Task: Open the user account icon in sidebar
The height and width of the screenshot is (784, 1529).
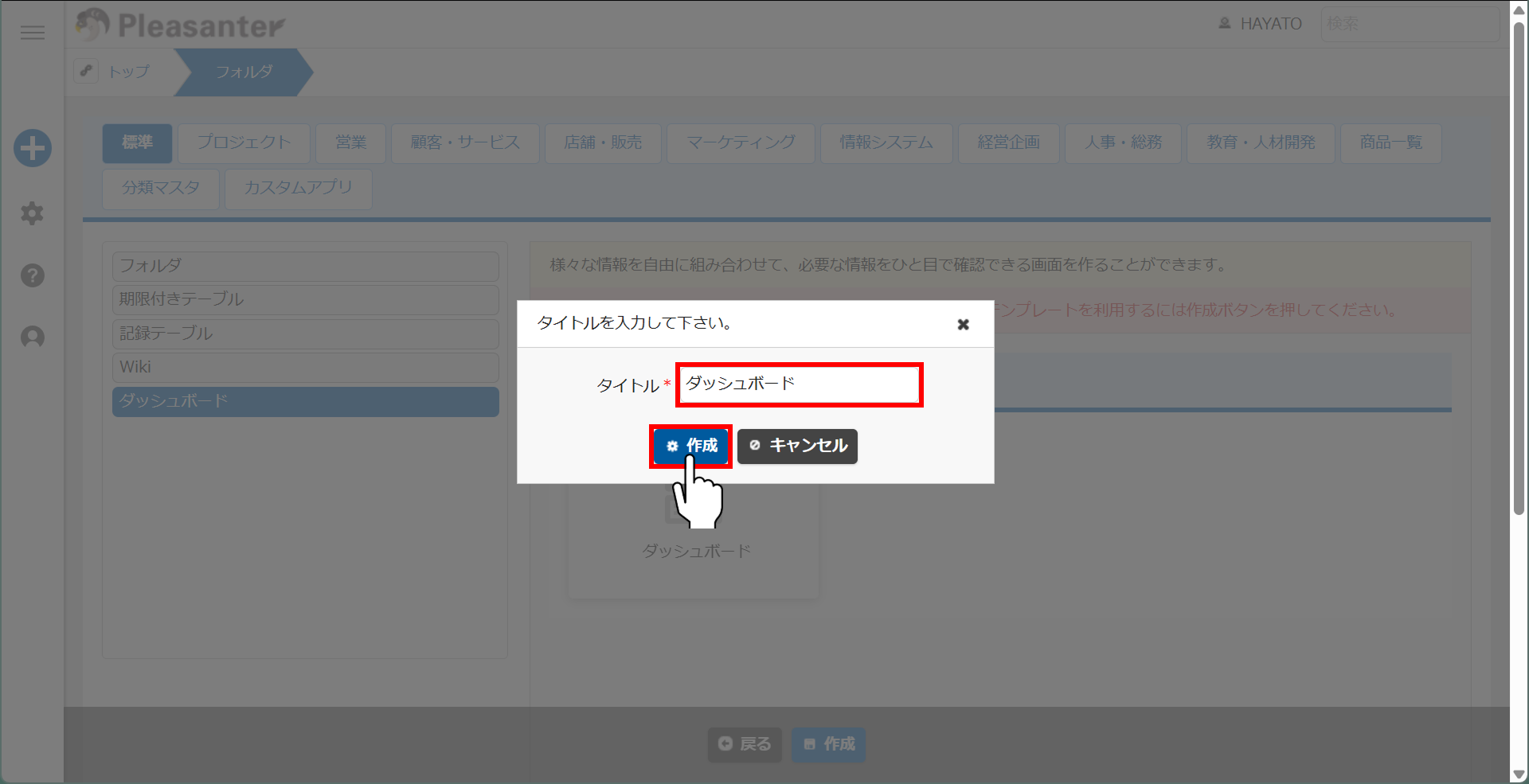Action: 33,337
